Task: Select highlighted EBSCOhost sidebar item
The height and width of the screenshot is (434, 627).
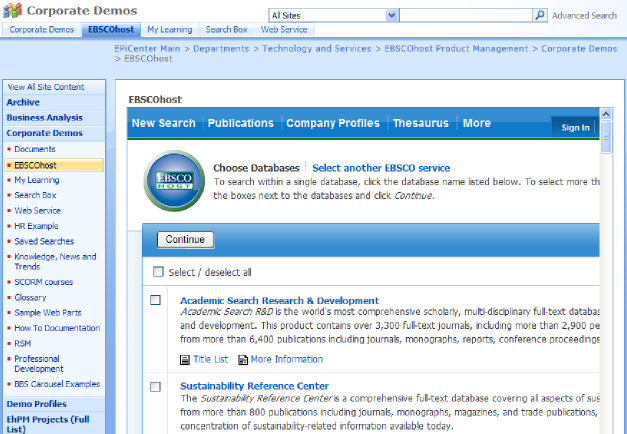Action: tap(54, 165)
